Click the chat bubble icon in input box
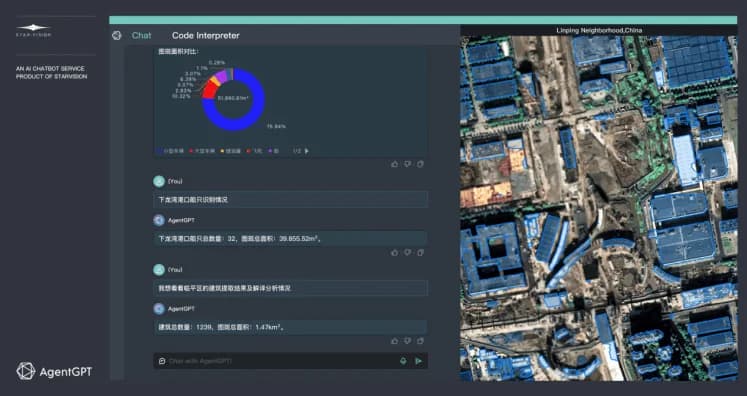 [x=162, y=361]
